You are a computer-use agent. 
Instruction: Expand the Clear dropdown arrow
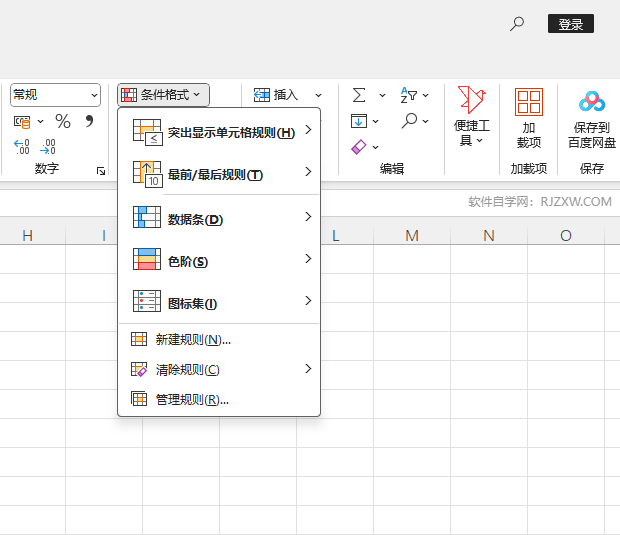376,147
